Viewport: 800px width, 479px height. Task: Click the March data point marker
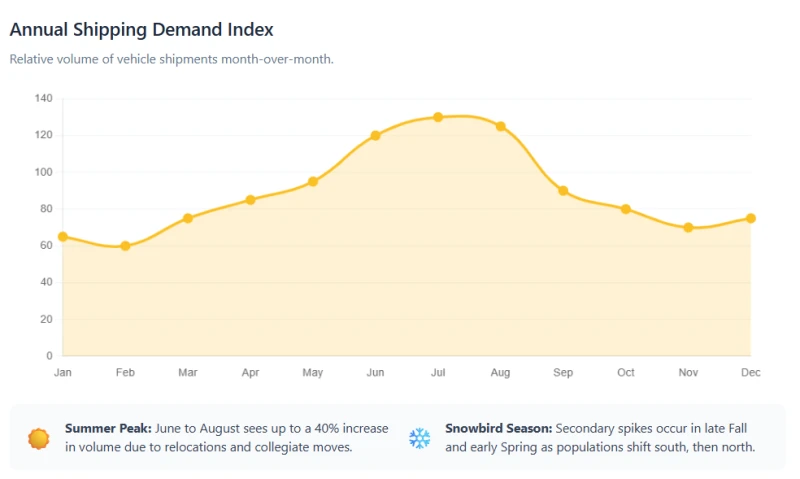(188, 218)
